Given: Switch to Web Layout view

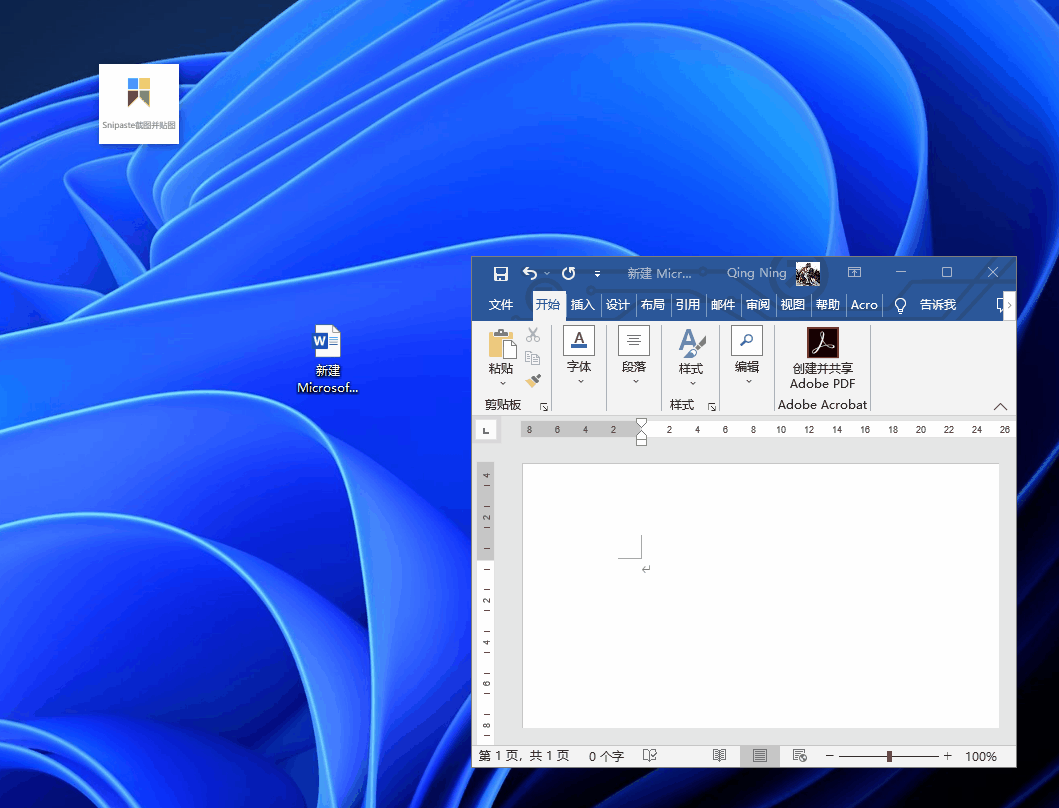Looking at the screenshot, I should [800, 755].
